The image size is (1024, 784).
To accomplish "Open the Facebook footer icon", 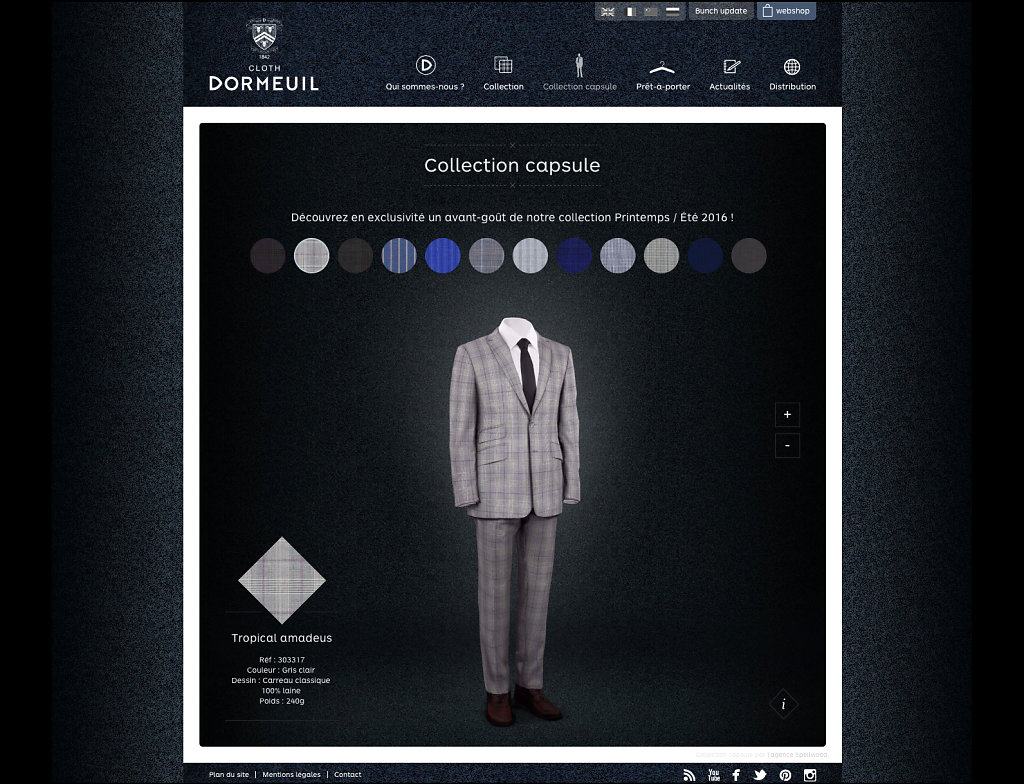I will point(736,776).
